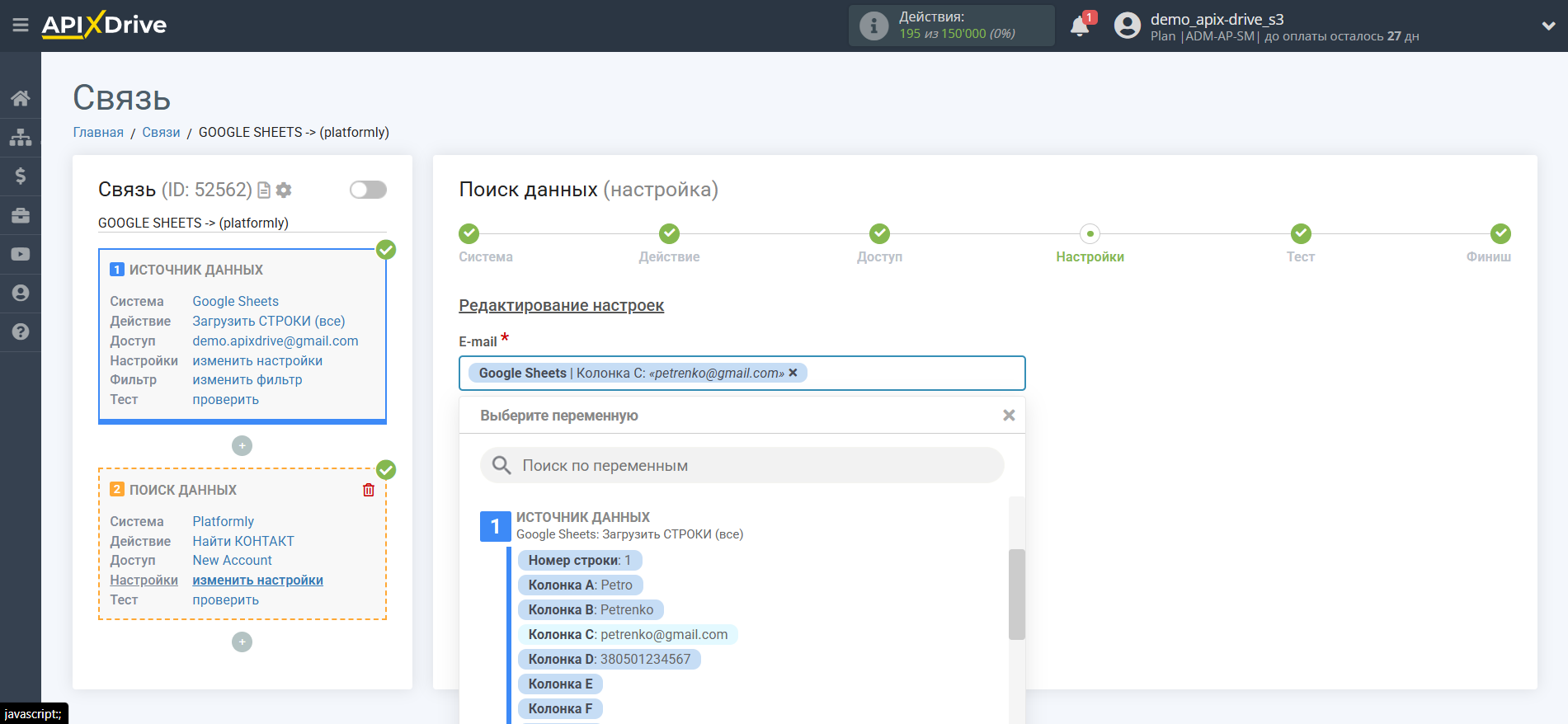1568x724 pixels.
Task: Click the Действия usage counter
Action: (x=952, y=26)
